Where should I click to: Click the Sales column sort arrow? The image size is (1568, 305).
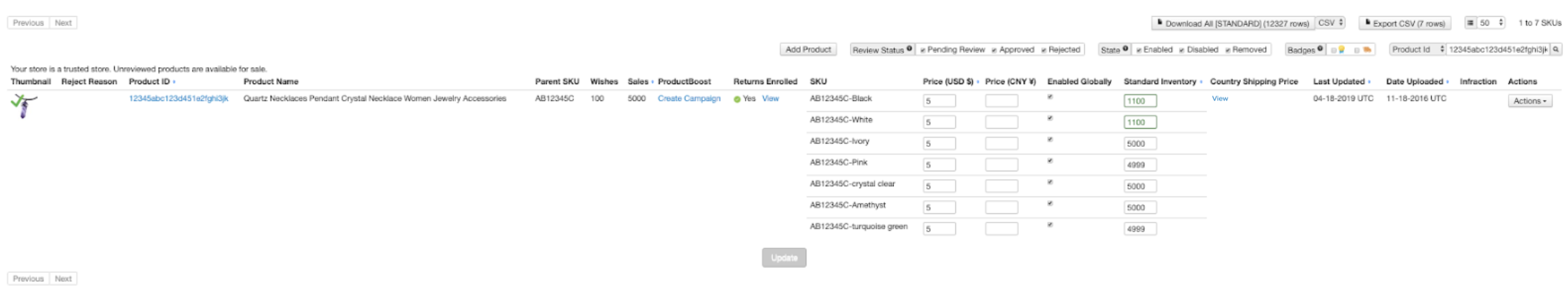click(653, 82)
